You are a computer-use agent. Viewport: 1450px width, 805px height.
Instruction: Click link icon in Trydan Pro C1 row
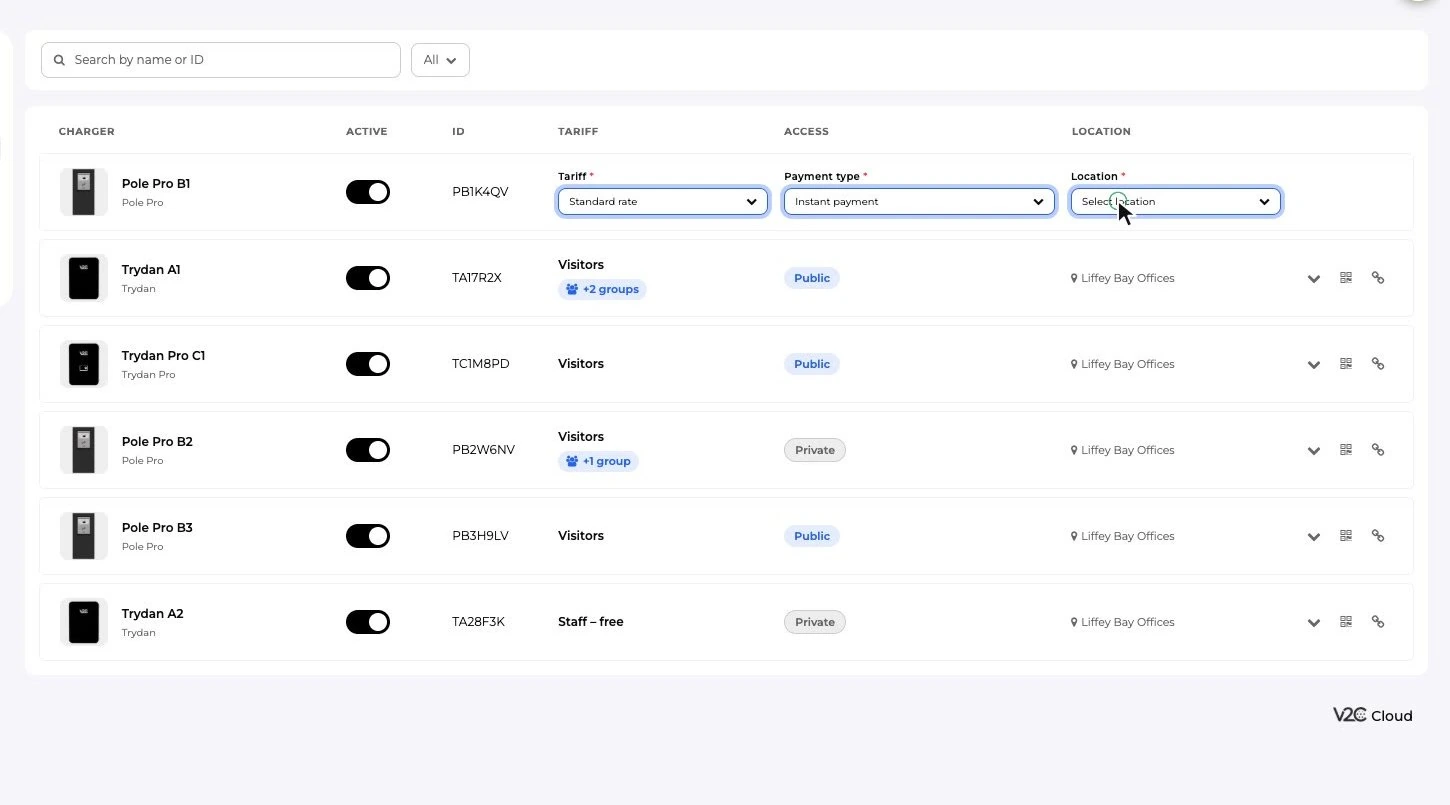pyautogui.click(x=1378, y=364)
